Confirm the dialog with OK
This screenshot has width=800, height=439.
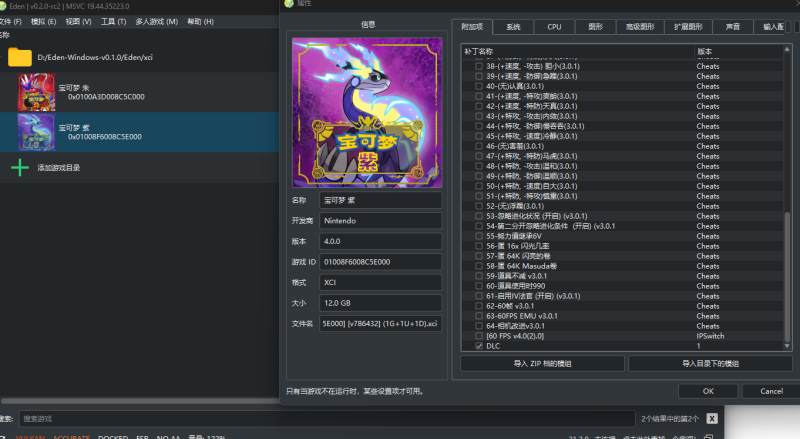click(708, 391)
